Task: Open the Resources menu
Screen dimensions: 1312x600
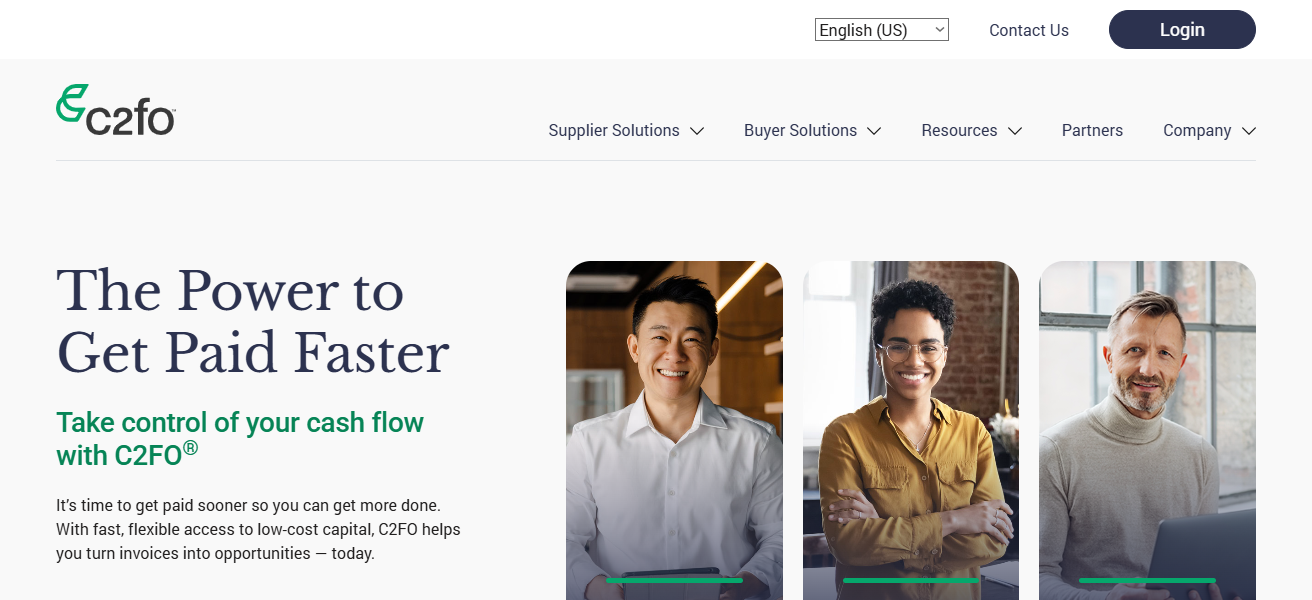Action: pos(971,130)
